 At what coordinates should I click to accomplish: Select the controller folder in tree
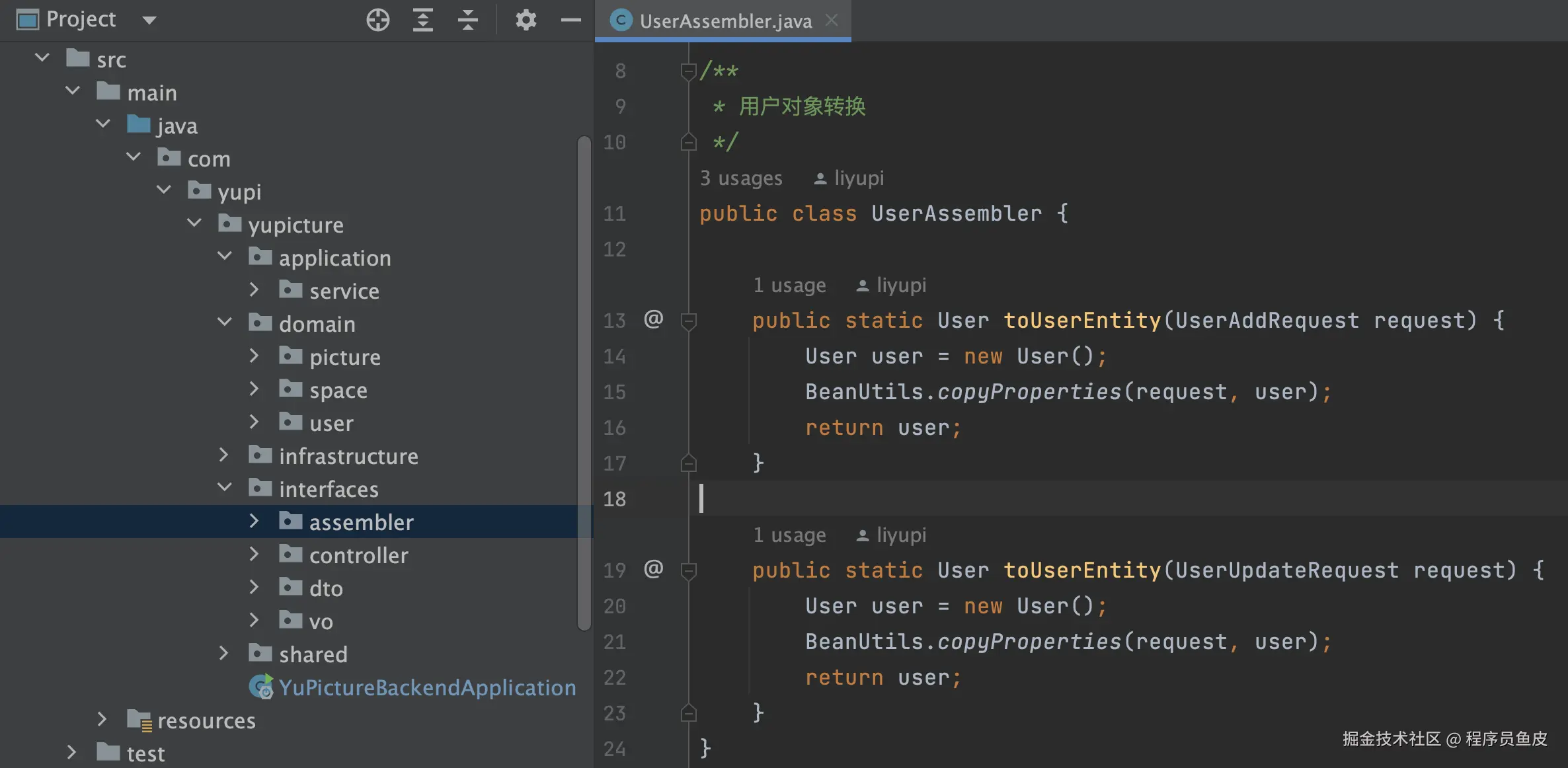358,555
